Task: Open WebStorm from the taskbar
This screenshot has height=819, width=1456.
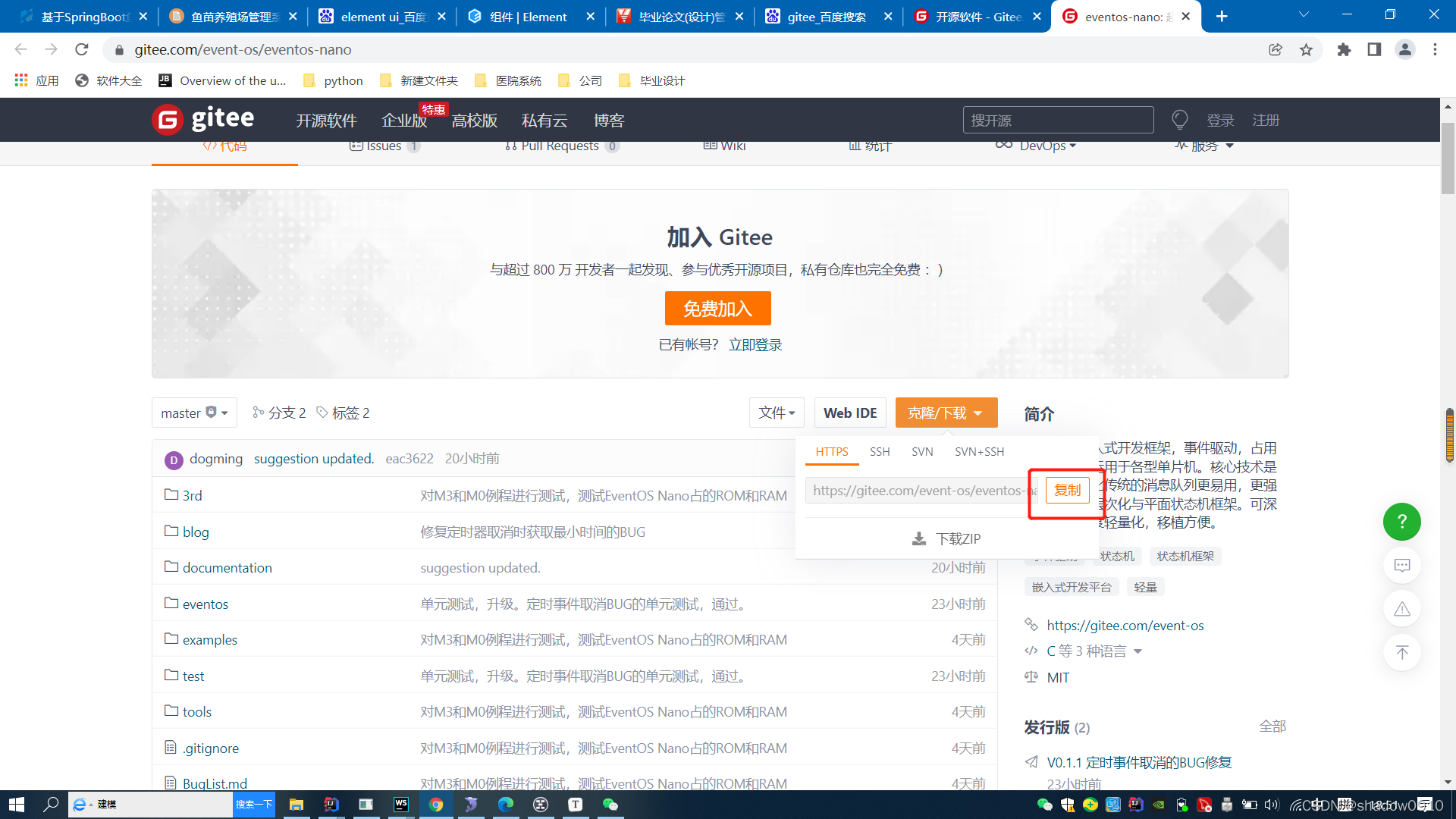Action: point(401,805)
